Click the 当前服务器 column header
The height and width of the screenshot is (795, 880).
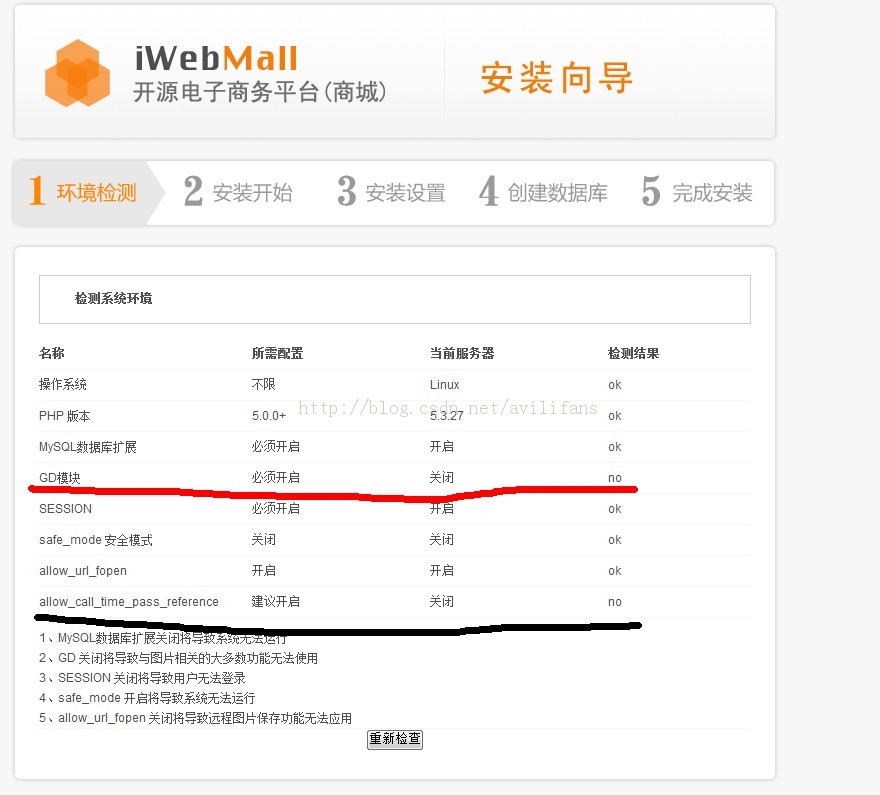(x=462, y=353)
